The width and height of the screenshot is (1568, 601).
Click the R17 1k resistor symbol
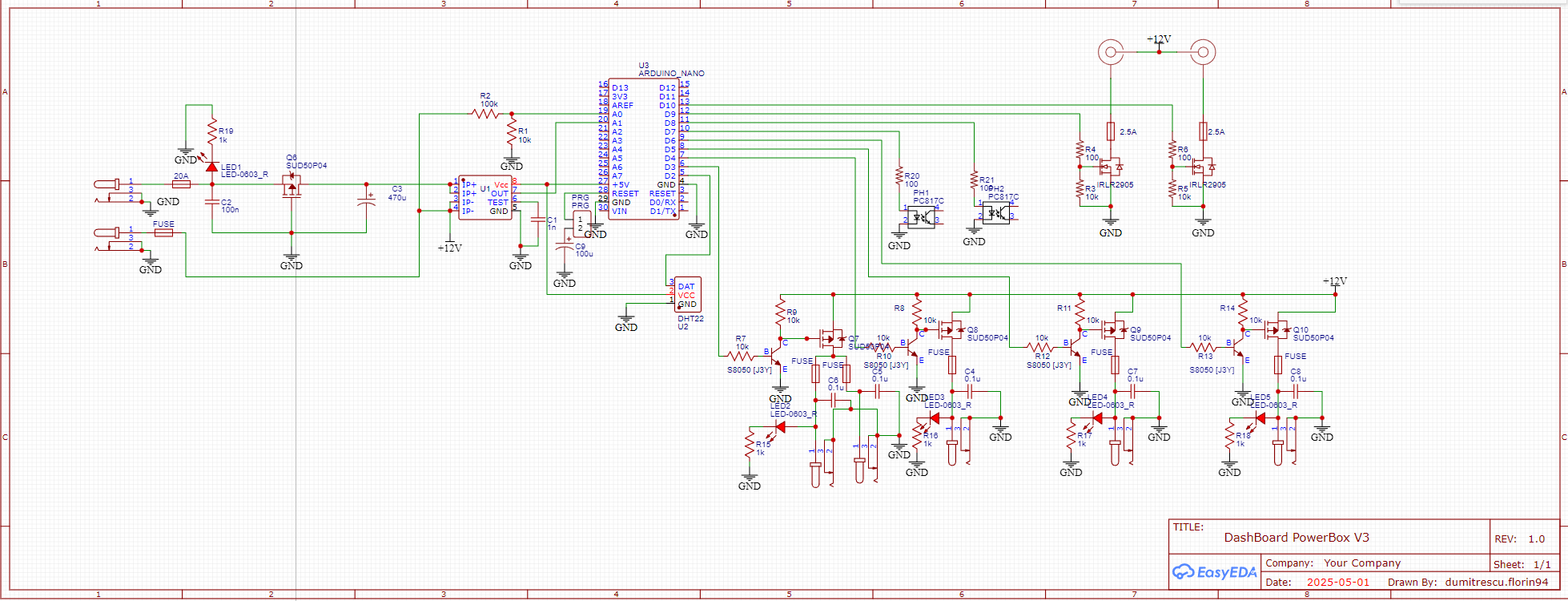click(1071, 436)
